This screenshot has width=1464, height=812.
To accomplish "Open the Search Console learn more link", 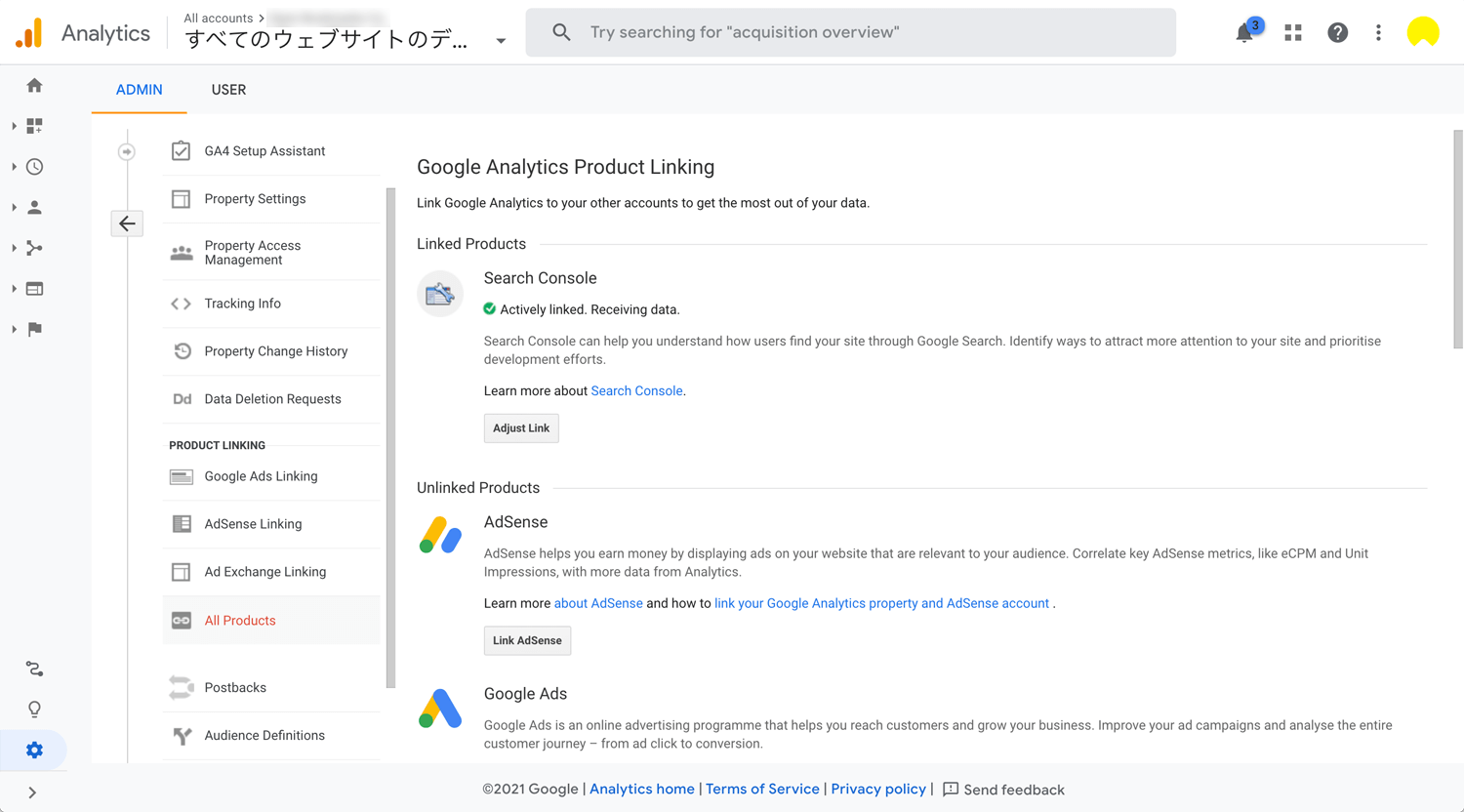I will coord(636,390).
